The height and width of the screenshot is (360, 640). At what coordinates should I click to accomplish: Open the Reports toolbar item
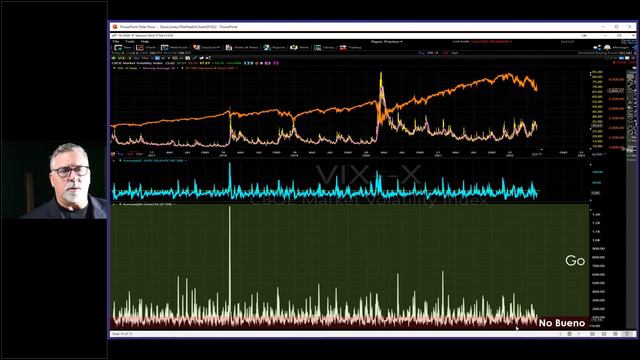[275, 48]
